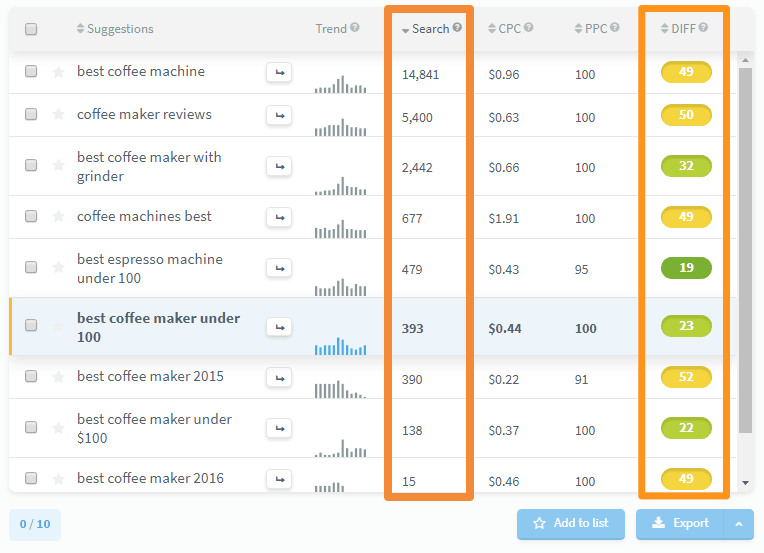Click the help icon next to Trend

click(355, 28)
